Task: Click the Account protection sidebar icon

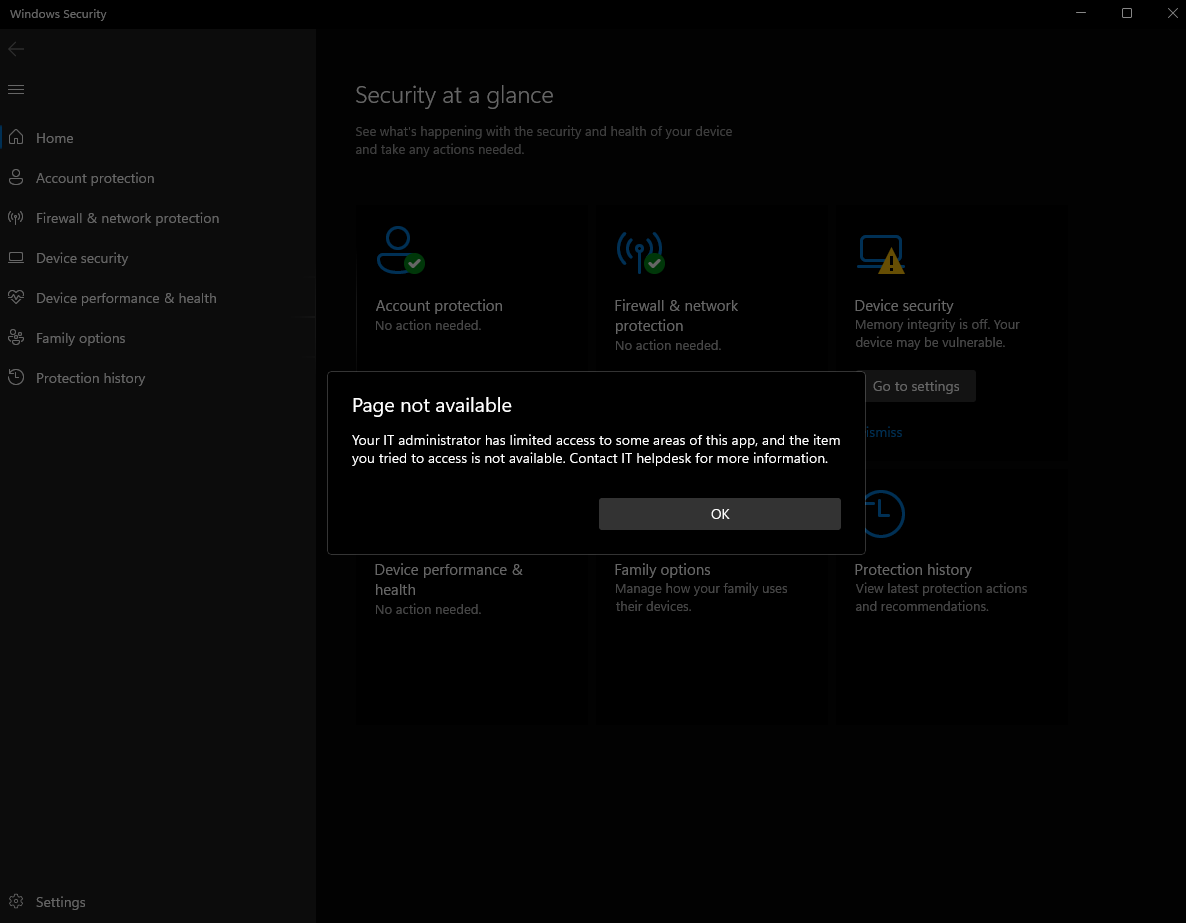Action: 16,177
